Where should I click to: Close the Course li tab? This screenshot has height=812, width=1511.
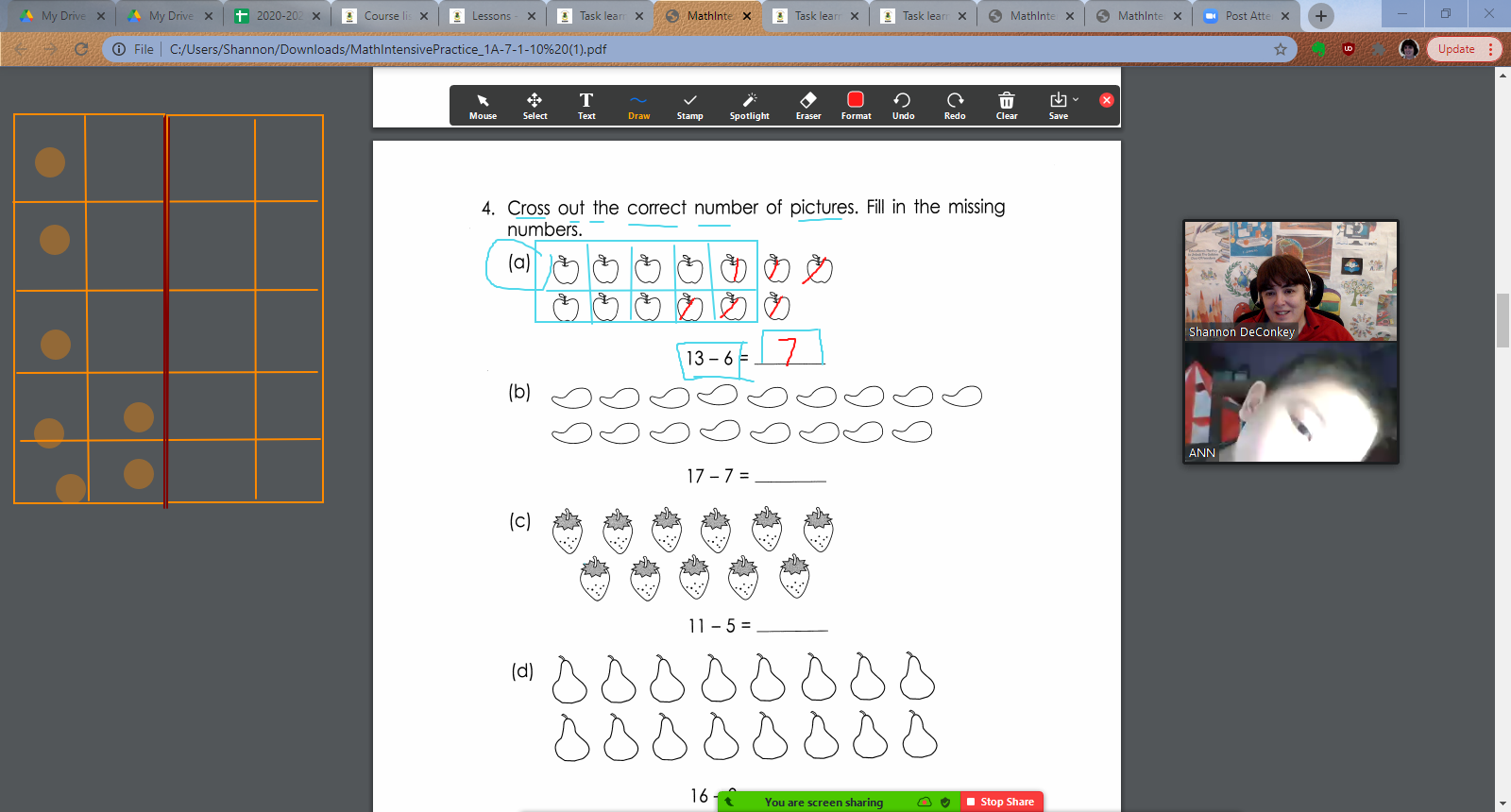click(x=424, y=16)
